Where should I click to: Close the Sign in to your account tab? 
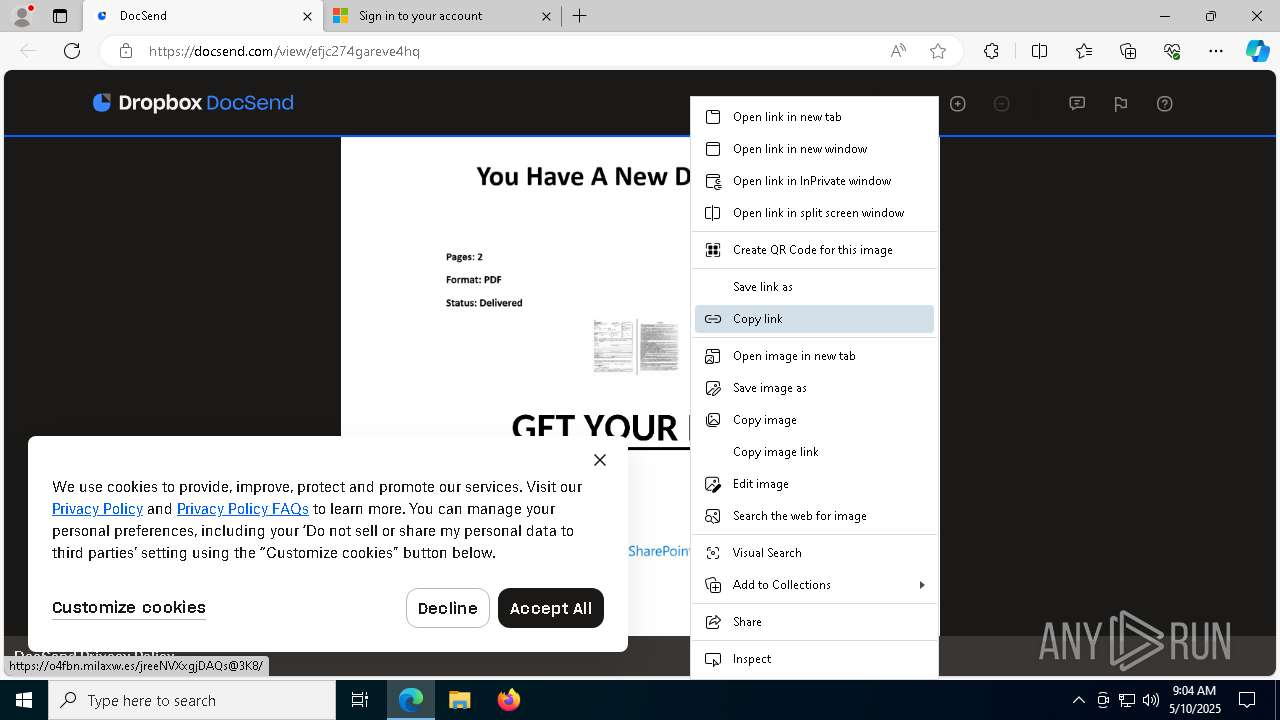coord(546,16)
